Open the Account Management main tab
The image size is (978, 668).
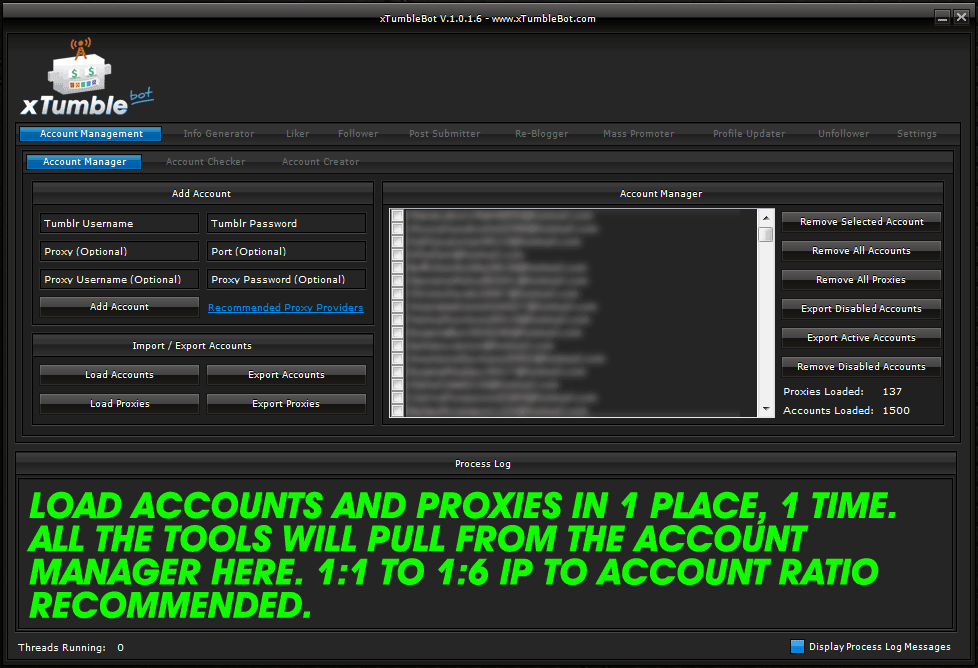pos(91,133)
